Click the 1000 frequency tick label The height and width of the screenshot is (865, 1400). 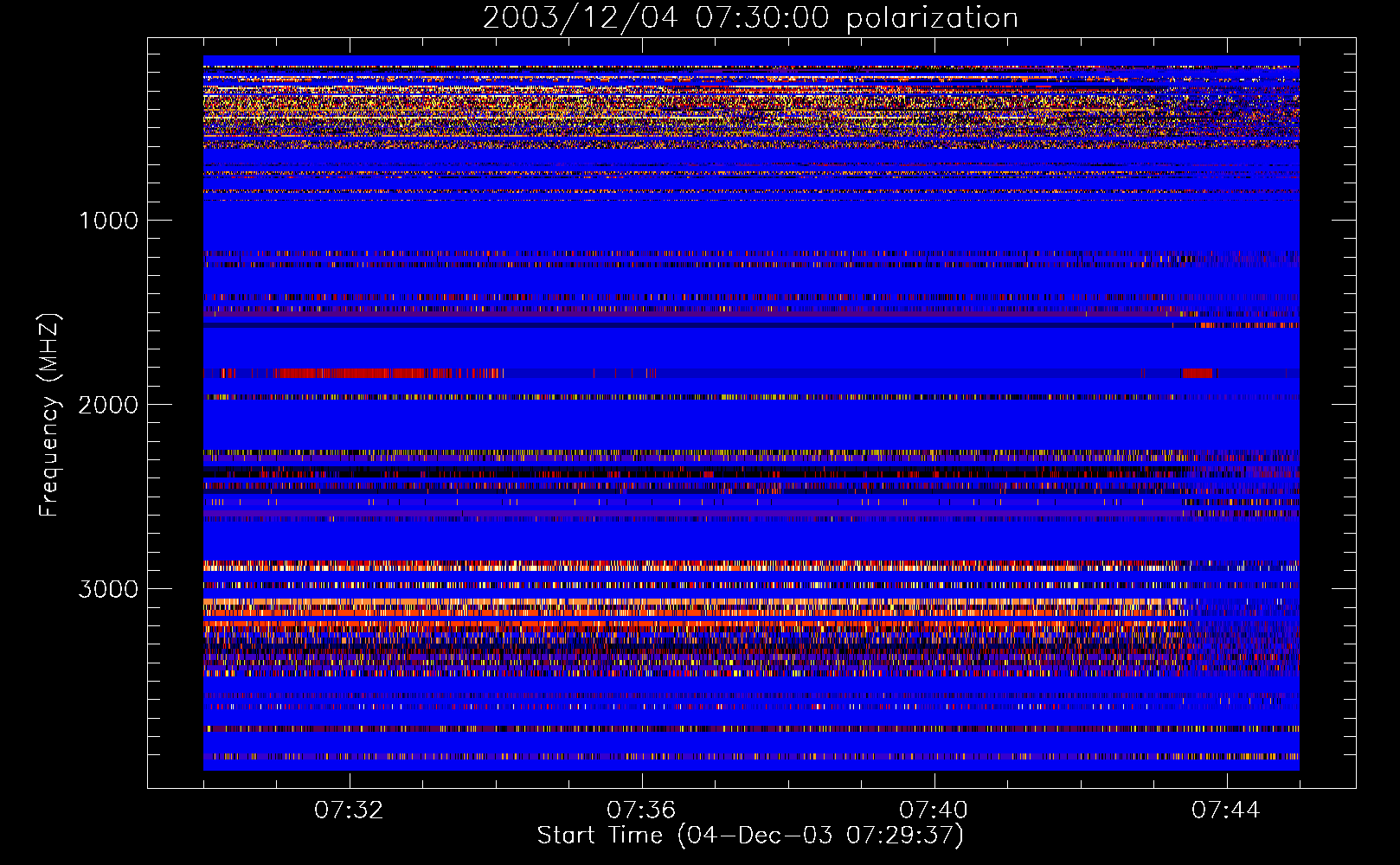109,220
